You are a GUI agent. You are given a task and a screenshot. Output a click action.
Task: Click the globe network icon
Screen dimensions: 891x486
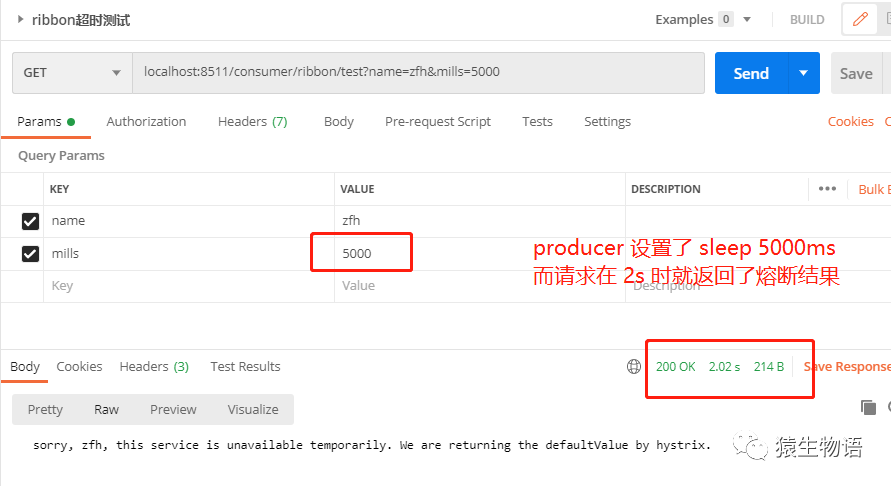[x=634, y=367]
